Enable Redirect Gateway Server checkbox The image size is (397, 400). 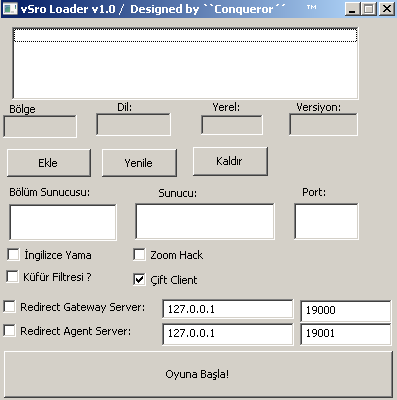[x=9, y=306]
